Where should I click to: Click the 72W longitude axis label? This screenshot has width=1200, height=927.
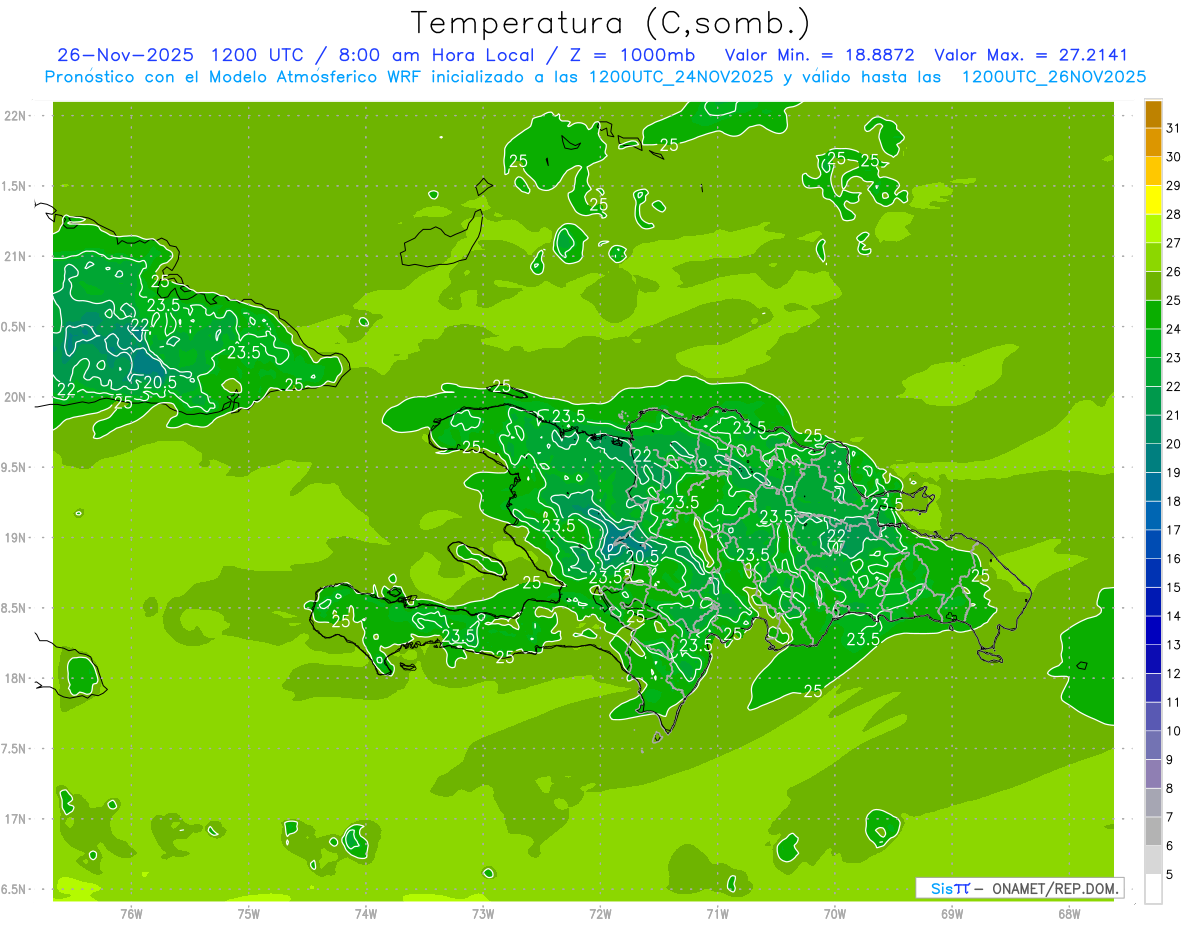tap(600, 914)
